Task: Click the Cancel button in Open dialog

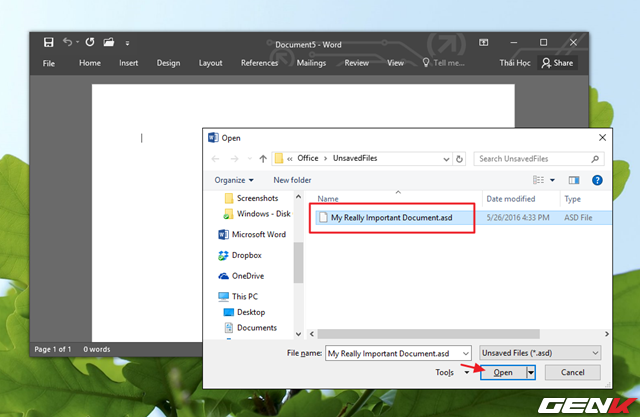Action: click(572, 372)
